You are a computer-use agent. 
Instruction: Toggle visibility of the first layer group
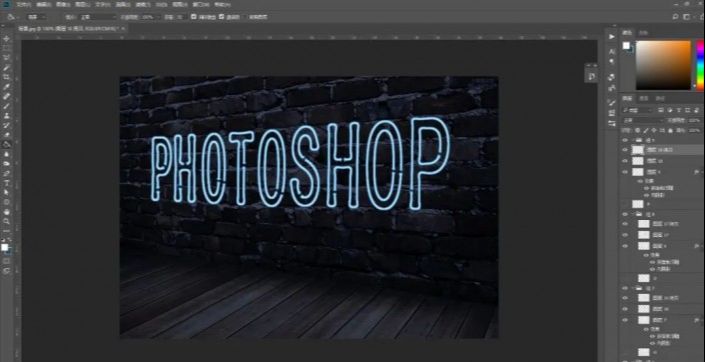click(625, 140)
